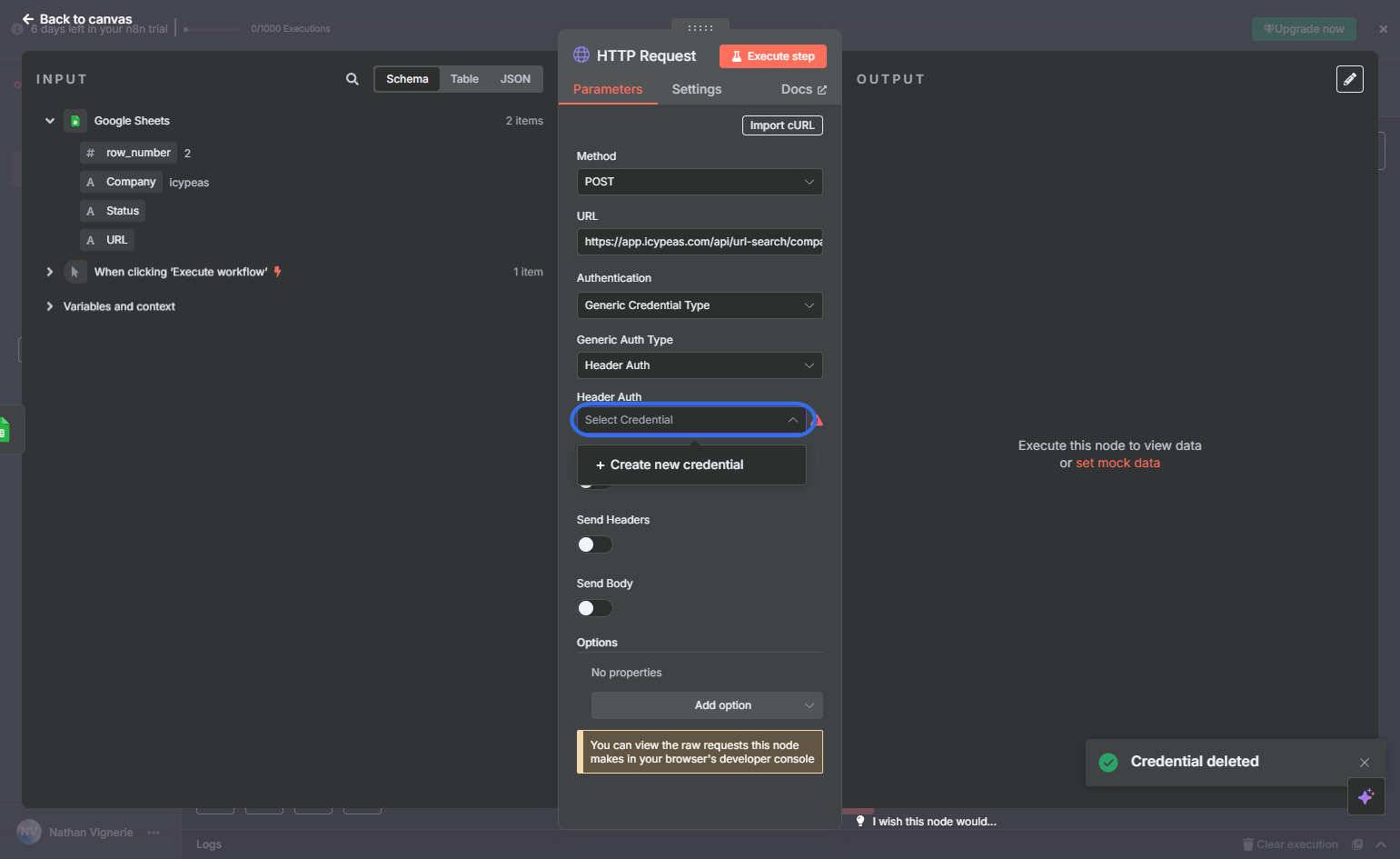Click the Upgrade now button
Image resolution: width=1400 pixels, height=859 pixels.
point(1304,29)
